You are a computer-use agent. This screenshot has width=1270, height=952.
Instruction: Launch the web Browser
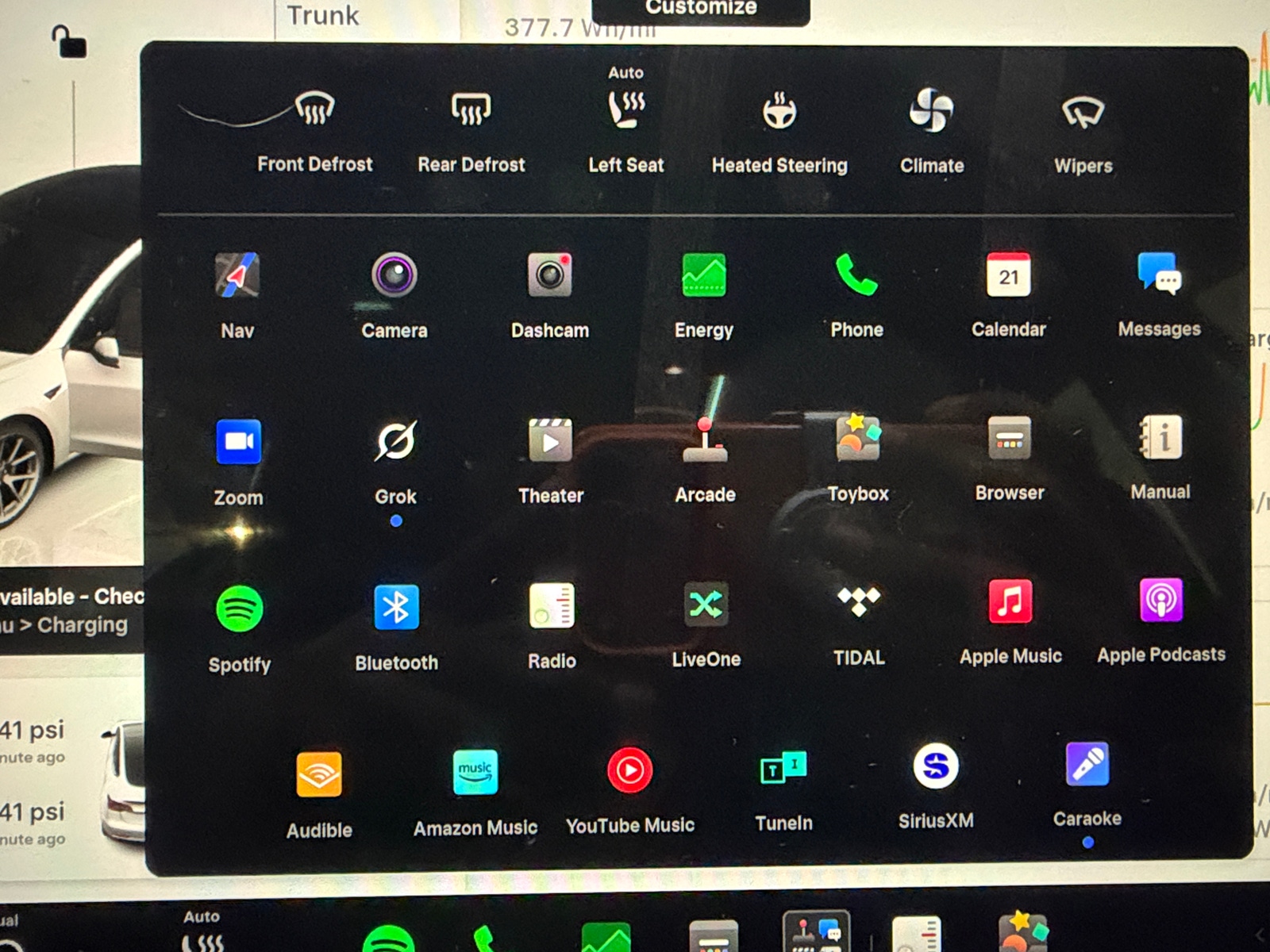tap(1010, 437)
